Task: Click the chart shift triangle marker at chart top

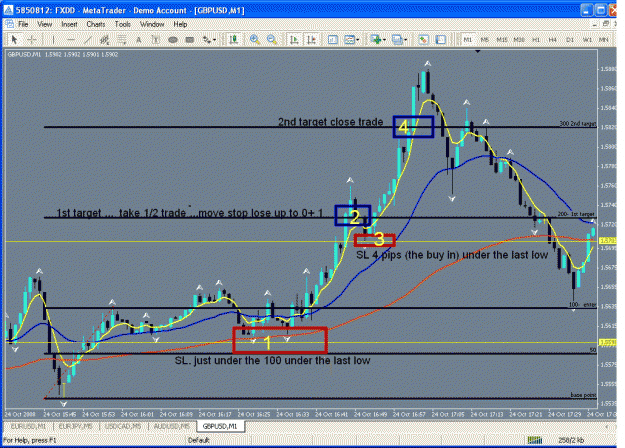Action: coord(478,51)
